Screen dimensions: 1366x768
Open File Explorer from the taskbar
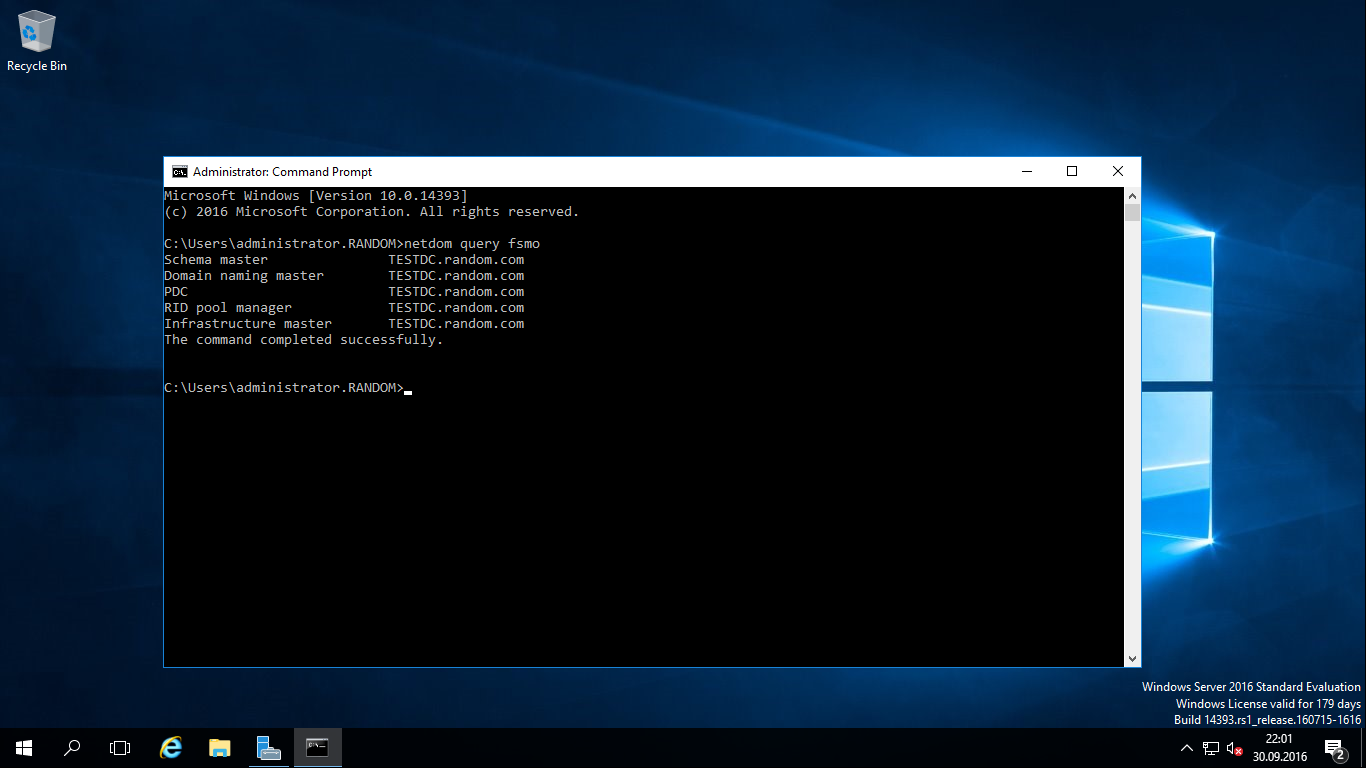220,748
